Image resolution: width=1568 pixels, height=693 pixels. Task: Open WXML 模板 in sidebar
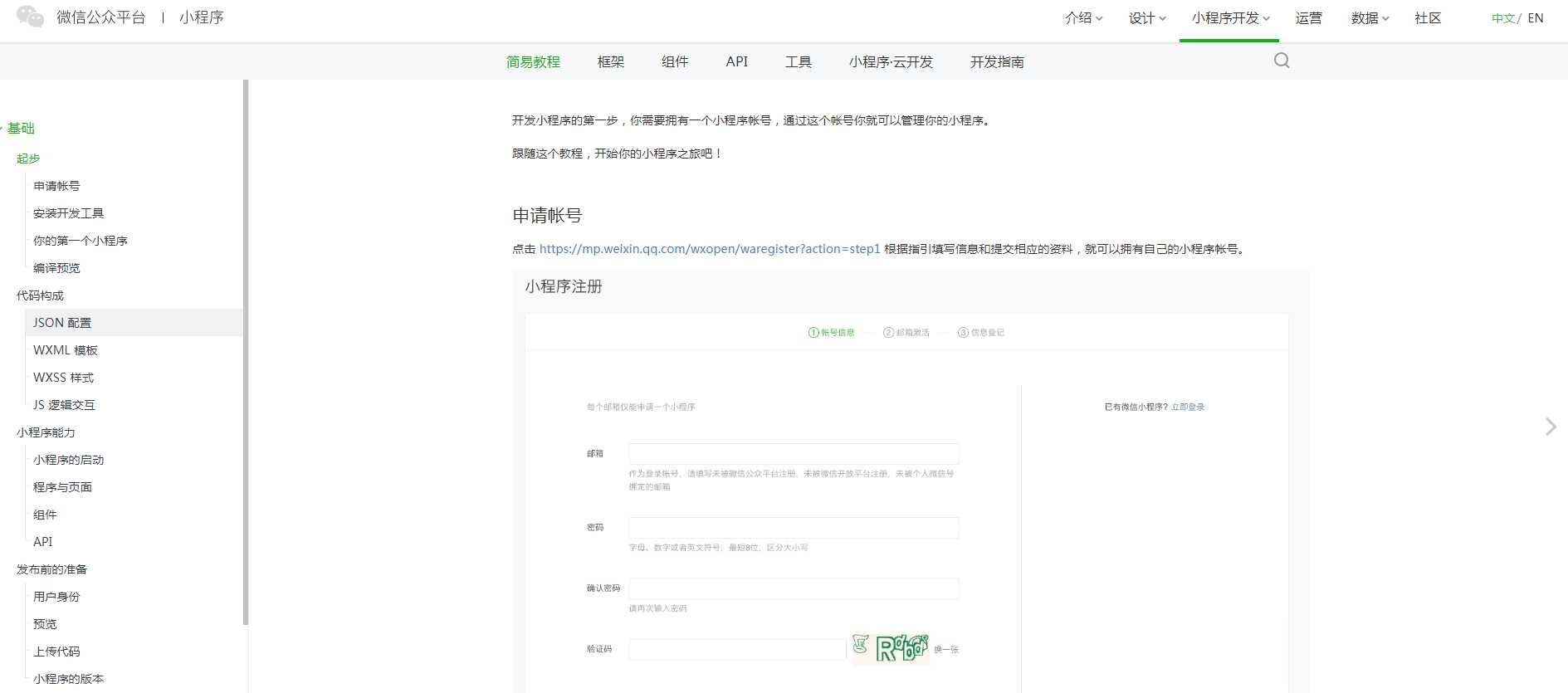coord(66,350)
